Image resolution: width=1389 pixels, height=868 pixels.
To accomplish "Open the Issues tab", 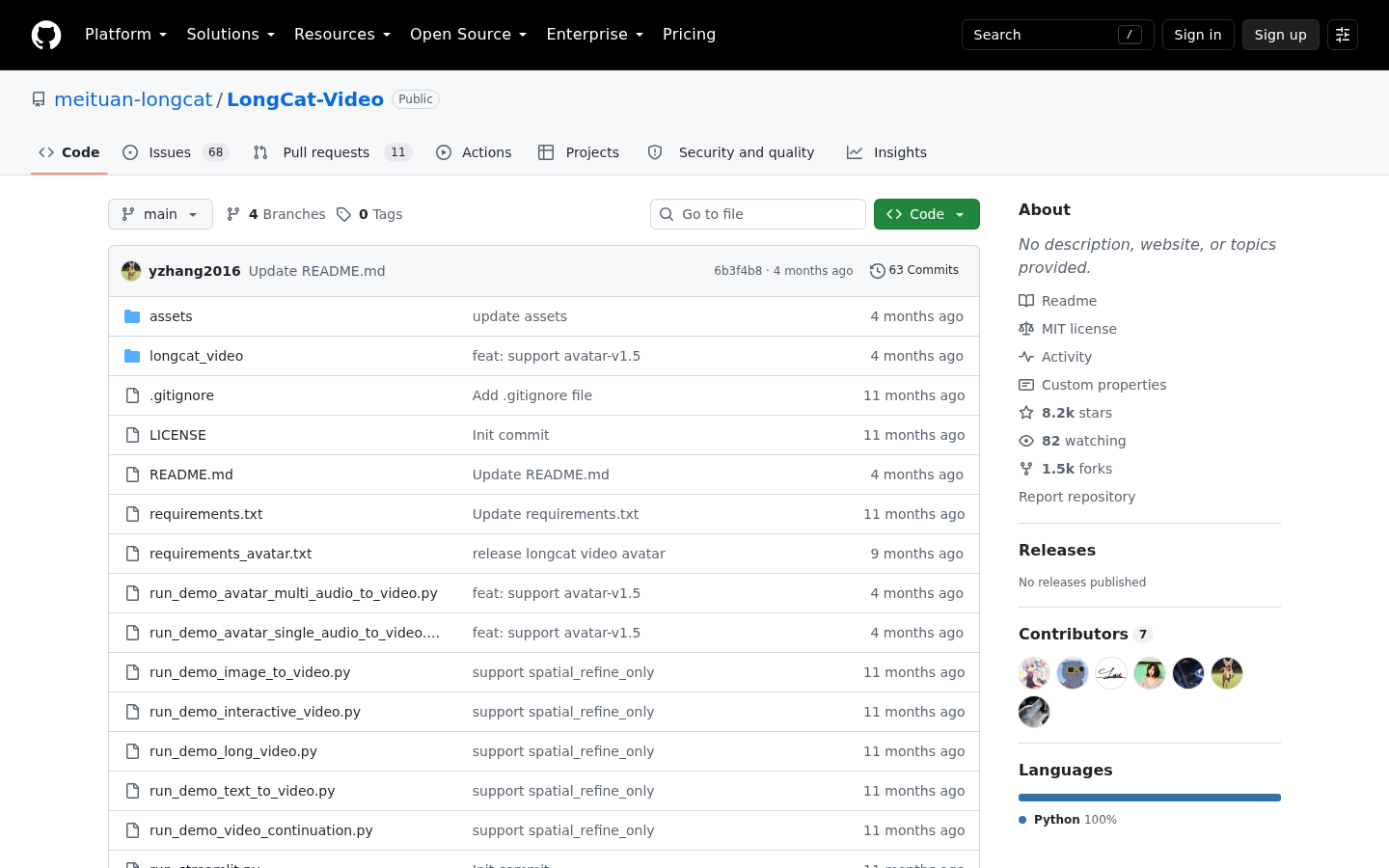I will (x=176, y=152).
